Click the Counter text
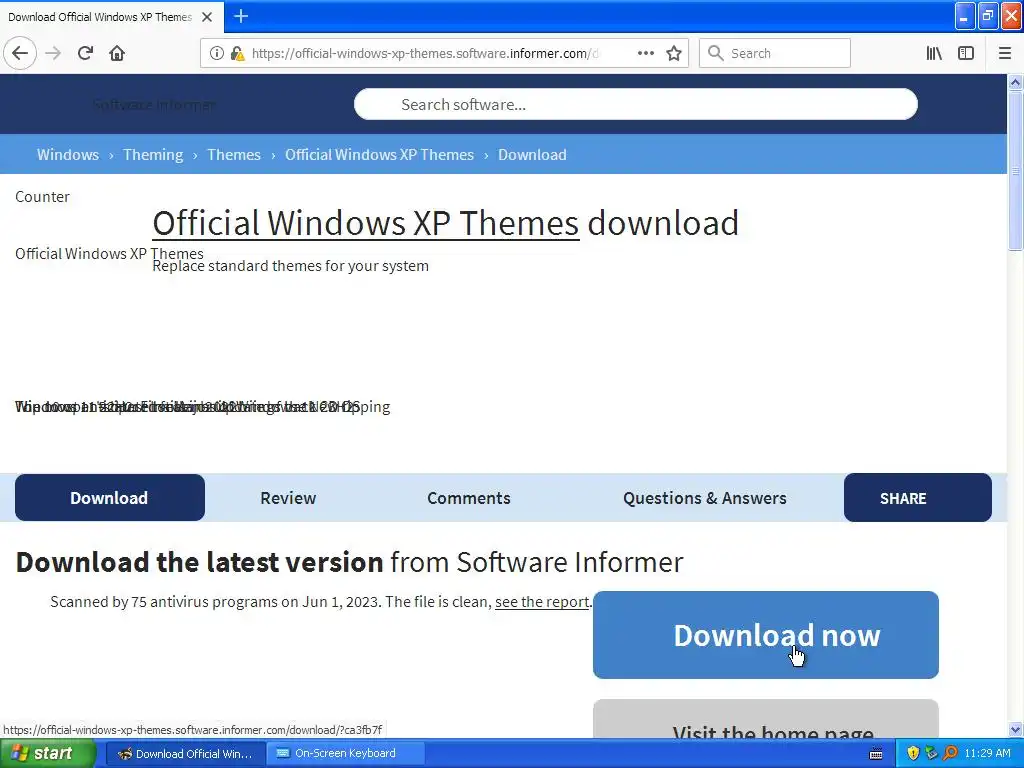Image resolution: width=1024 pixels, height=768 pixels. (42, 197)
